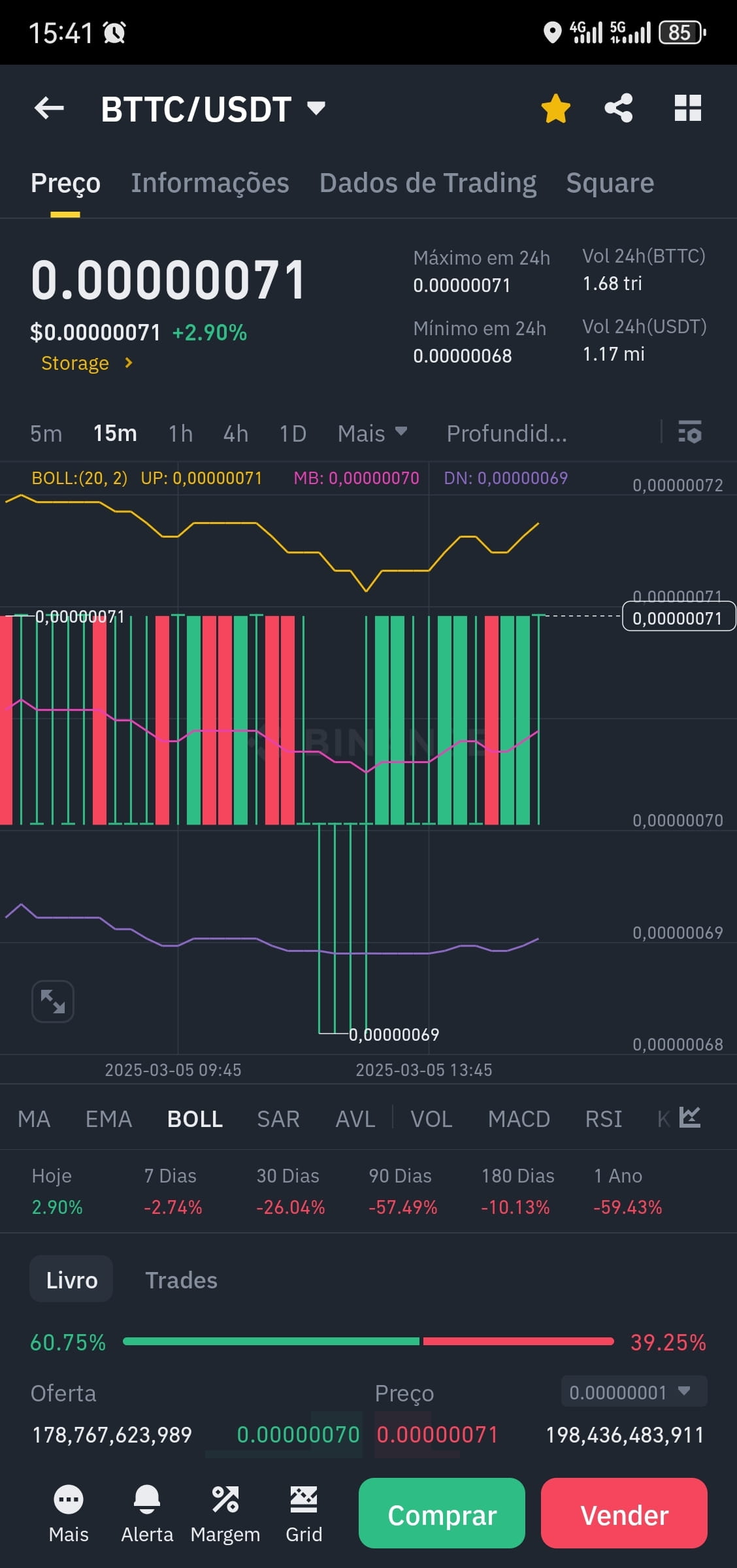Open the Dados de Trading tab

click(428, 183)
